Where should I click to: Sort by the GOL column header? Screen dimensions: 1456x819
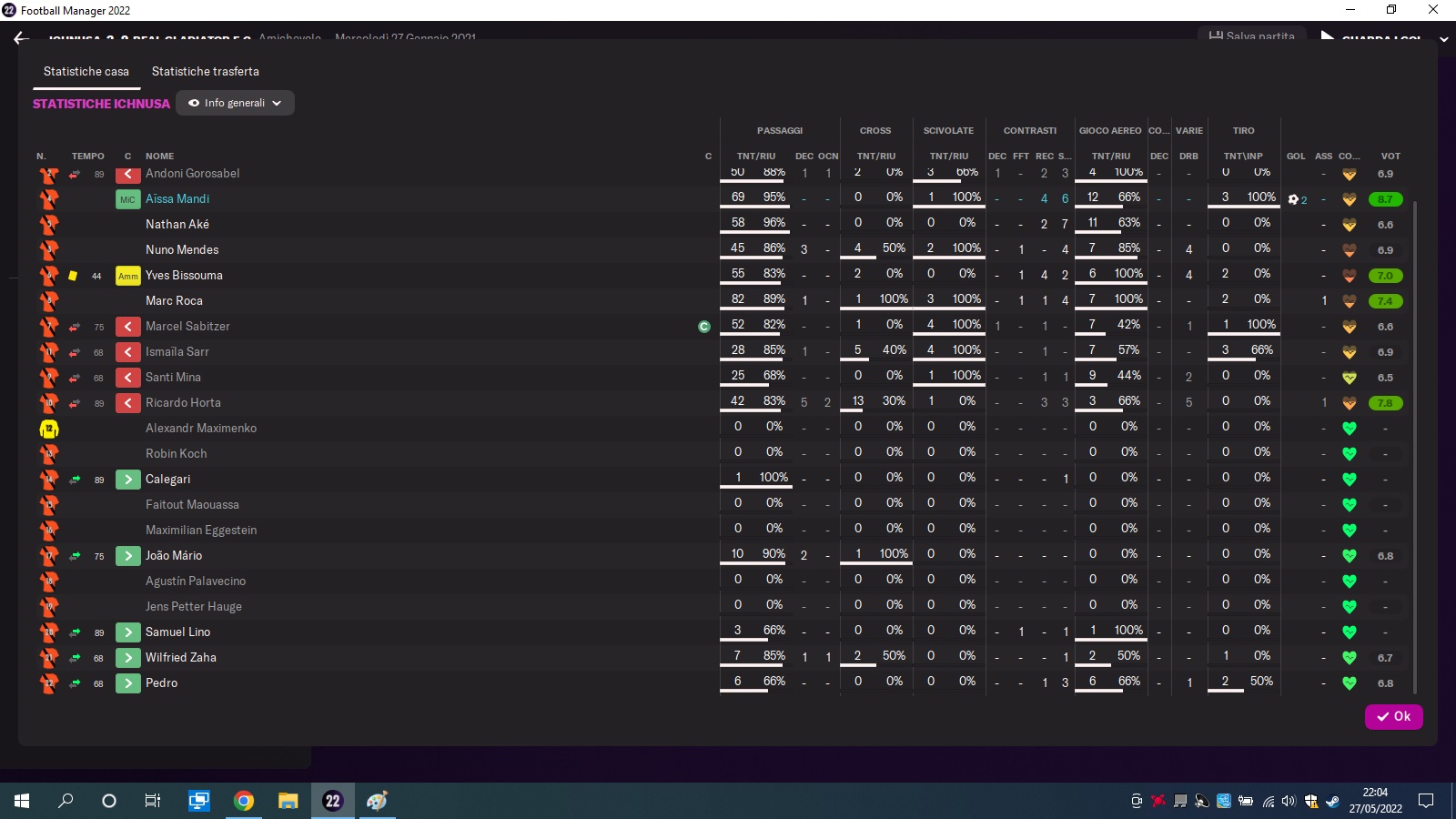tap(1296, 157)
